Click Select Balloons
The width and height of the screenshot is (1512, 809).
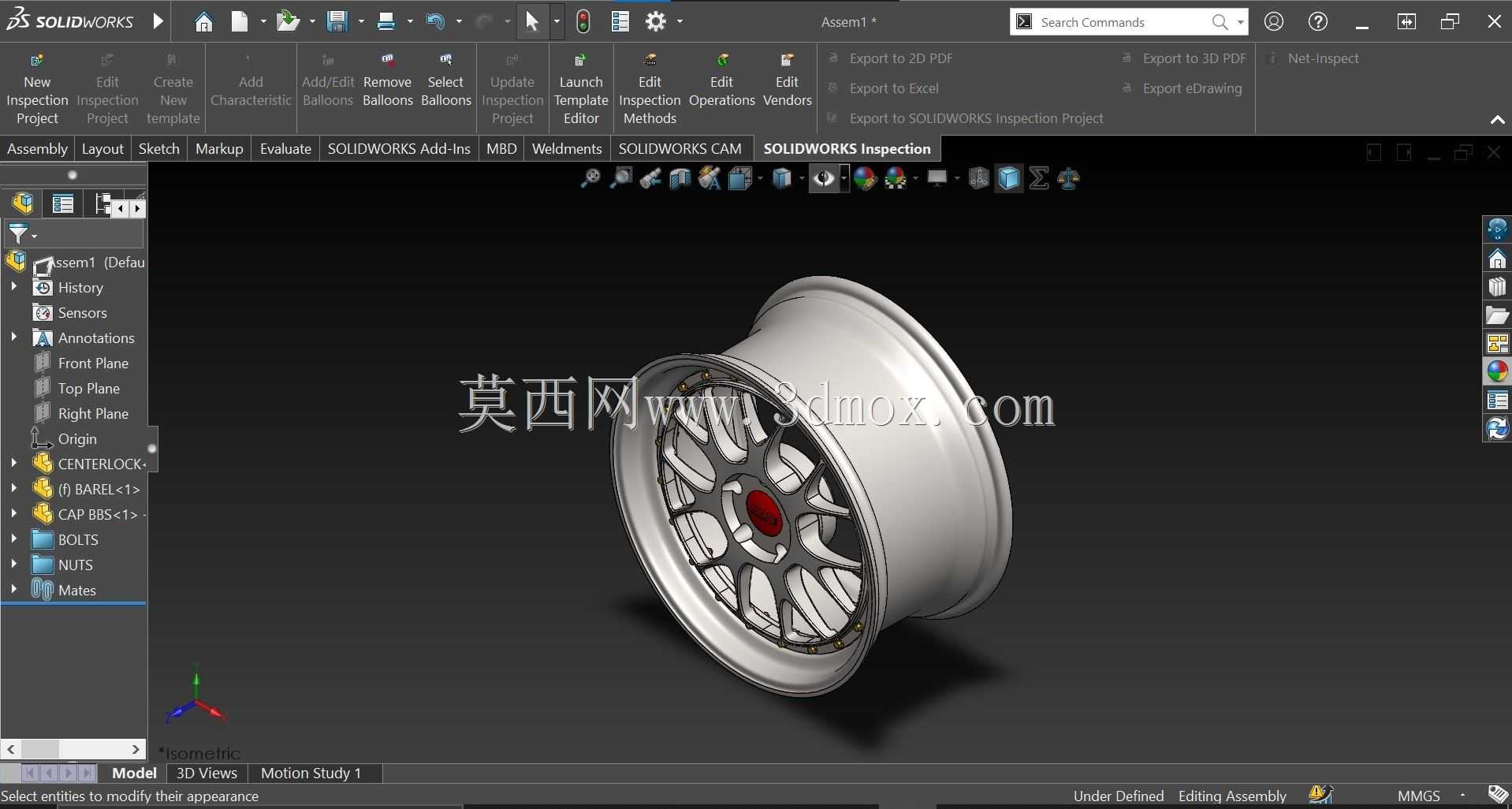445,80
